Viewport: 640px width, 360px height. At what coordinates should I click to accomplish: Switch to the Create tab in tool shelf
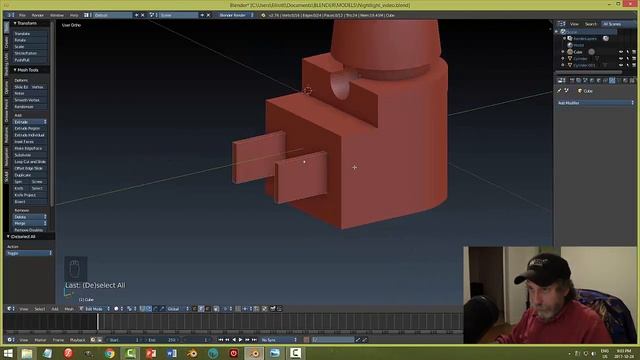[7, 43]
